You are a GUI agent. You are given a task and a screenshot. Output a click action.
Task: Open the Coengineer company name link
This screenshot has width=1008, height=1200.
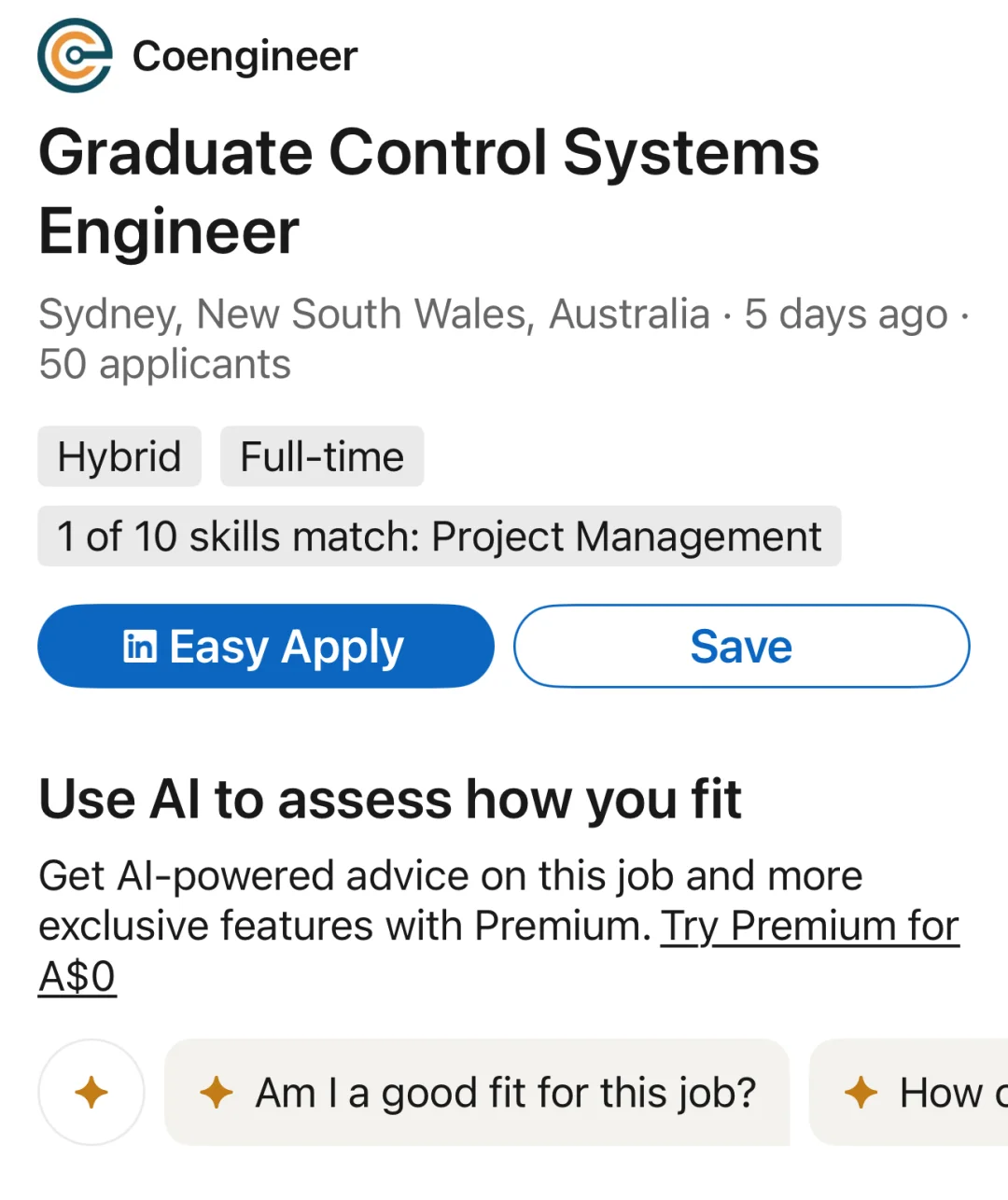tap(245, 56)
